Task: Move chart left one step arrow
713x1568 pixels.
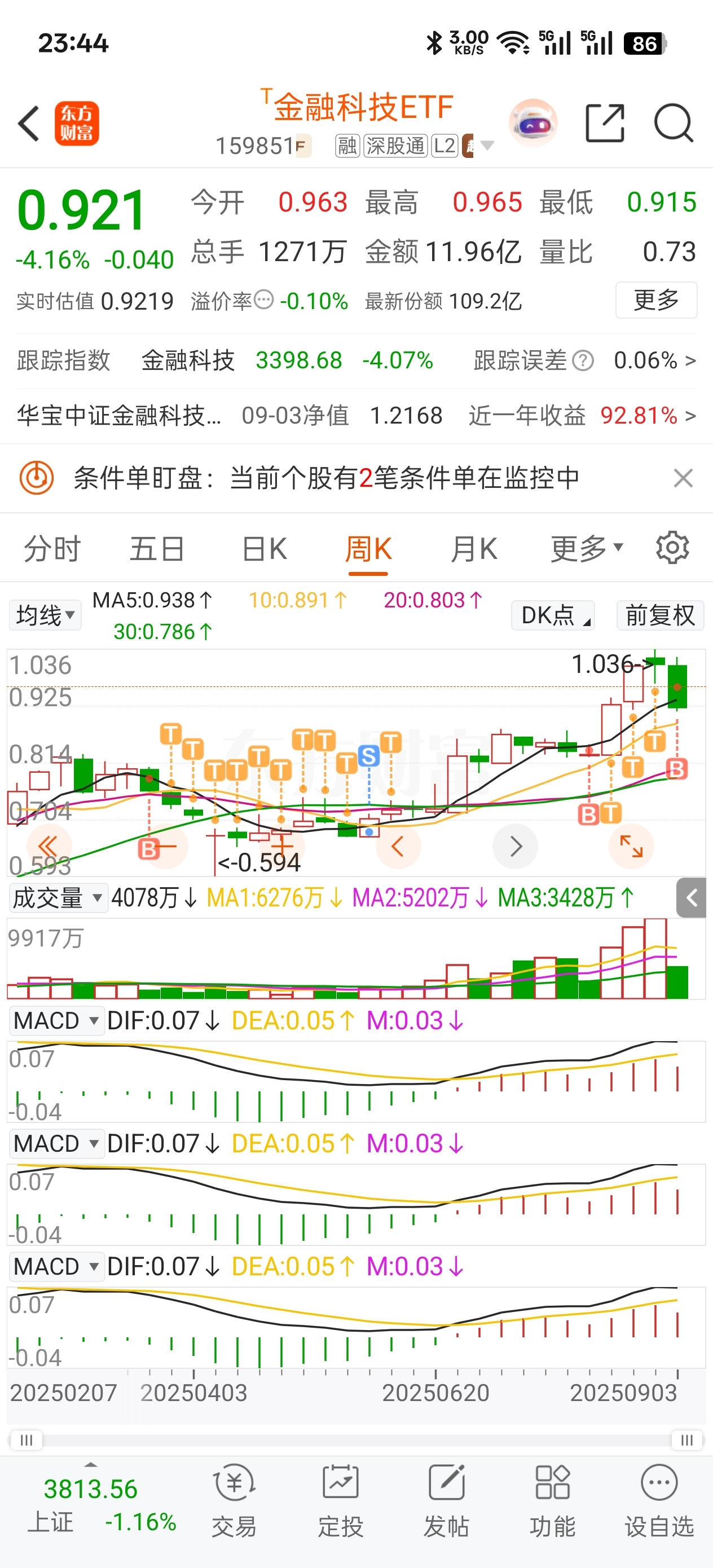Action: pos(398,846)
